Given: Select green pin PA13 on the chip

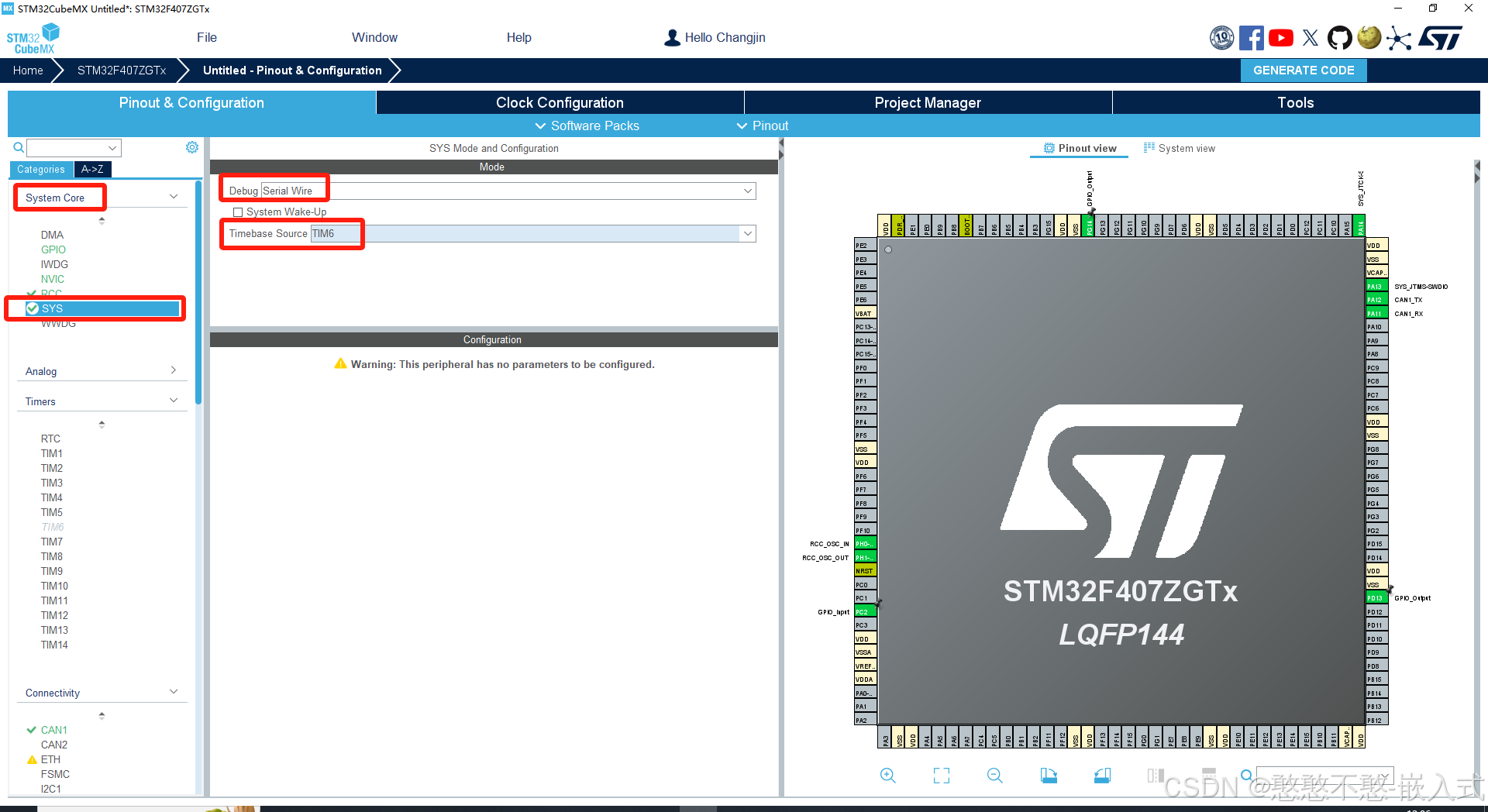Looking at the screenshot, I should 1376,287.
